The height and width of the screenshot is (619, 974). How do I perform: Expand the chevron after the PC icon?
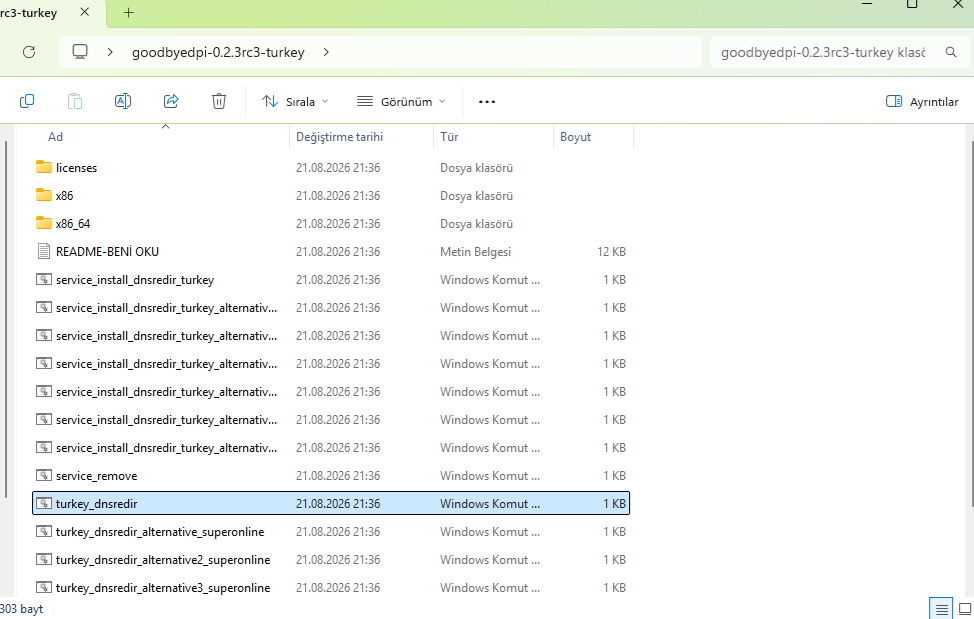110,52
